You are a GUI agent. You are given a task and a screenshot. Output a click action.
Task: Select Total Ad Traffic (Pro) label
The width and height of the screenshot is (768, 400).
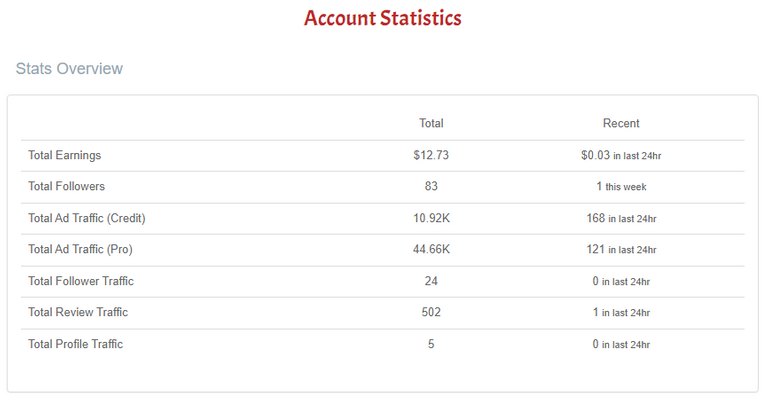[x=80, y=250]
